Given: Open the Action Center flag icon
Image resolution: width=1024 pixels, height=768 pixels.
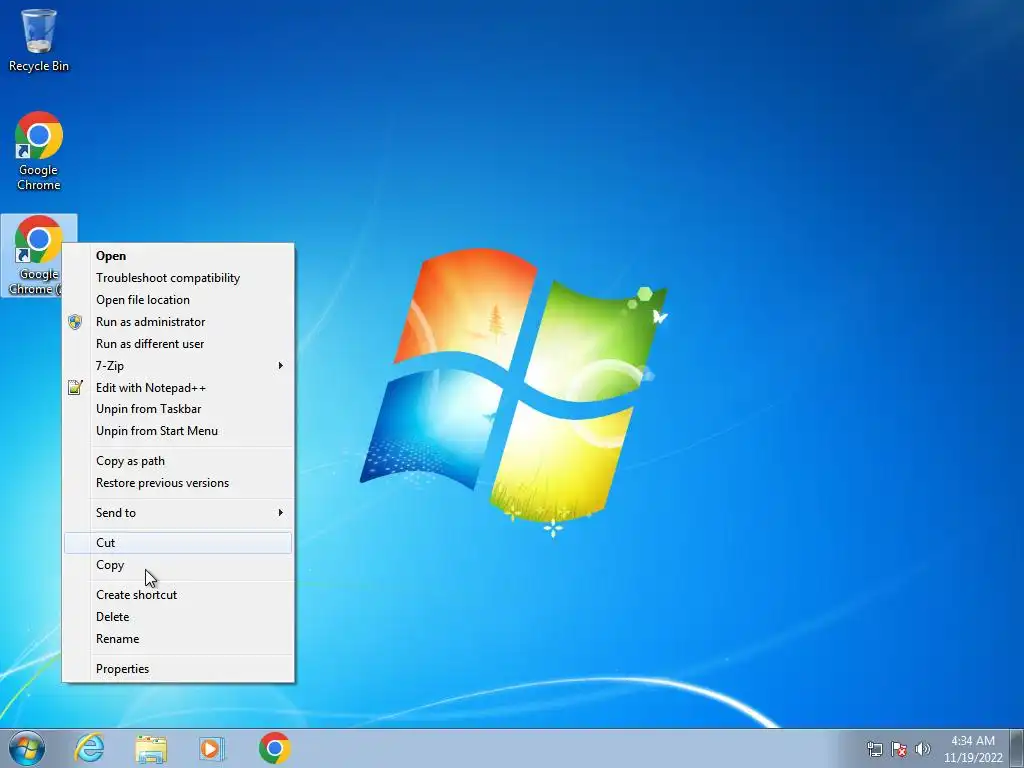Looking at the screenshot, I should click(899, 749).
